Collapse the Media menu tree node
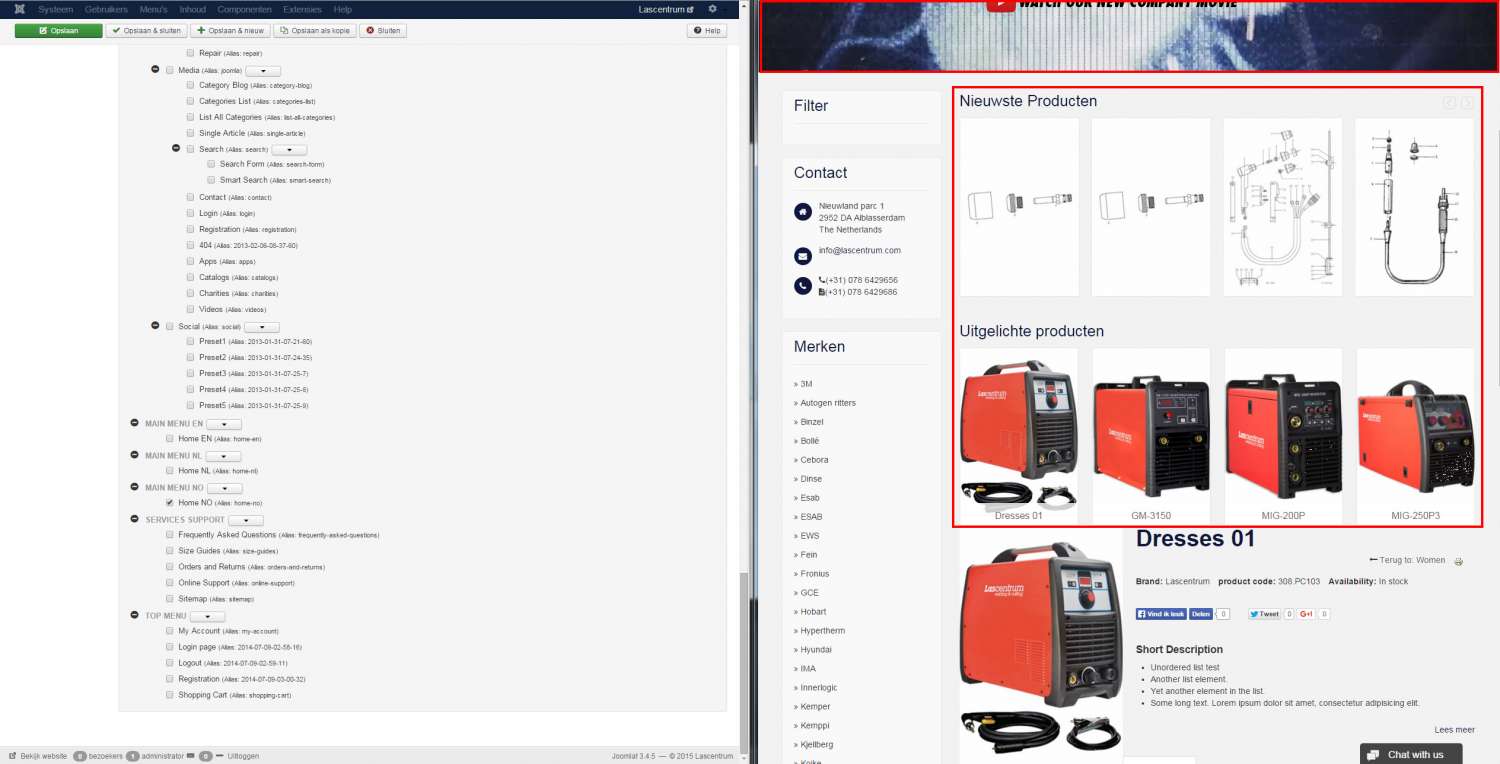The width and height of the screenshot is (1500, 764). point(155,70)
